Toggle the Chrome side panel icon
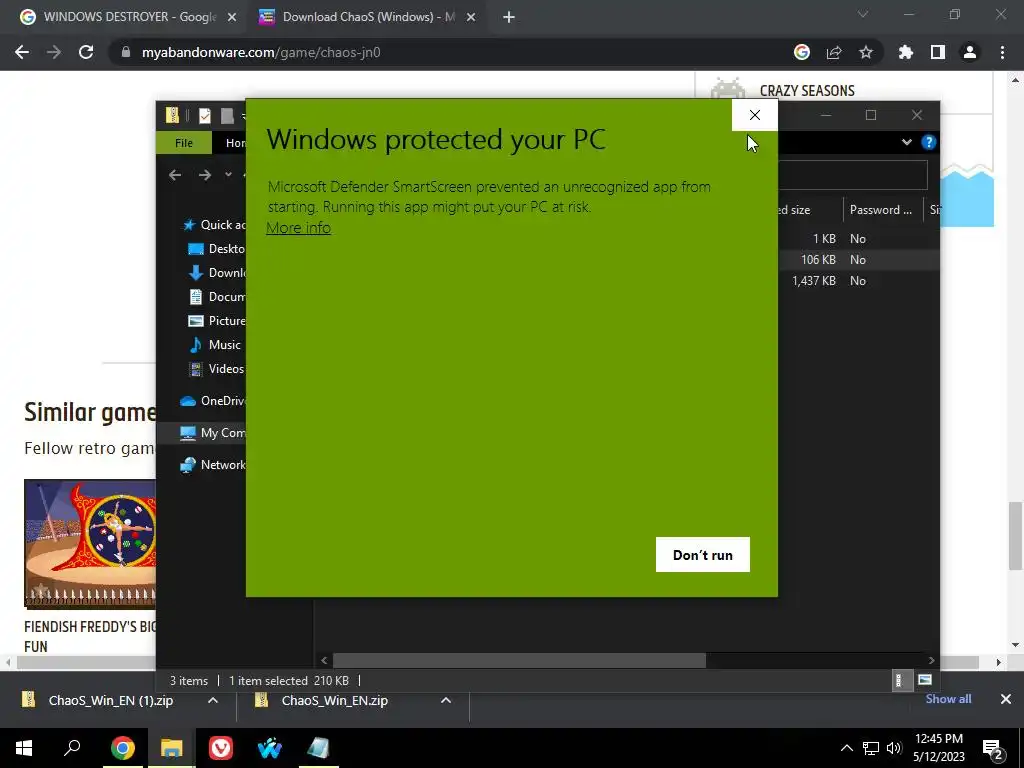 pos(938,52)
